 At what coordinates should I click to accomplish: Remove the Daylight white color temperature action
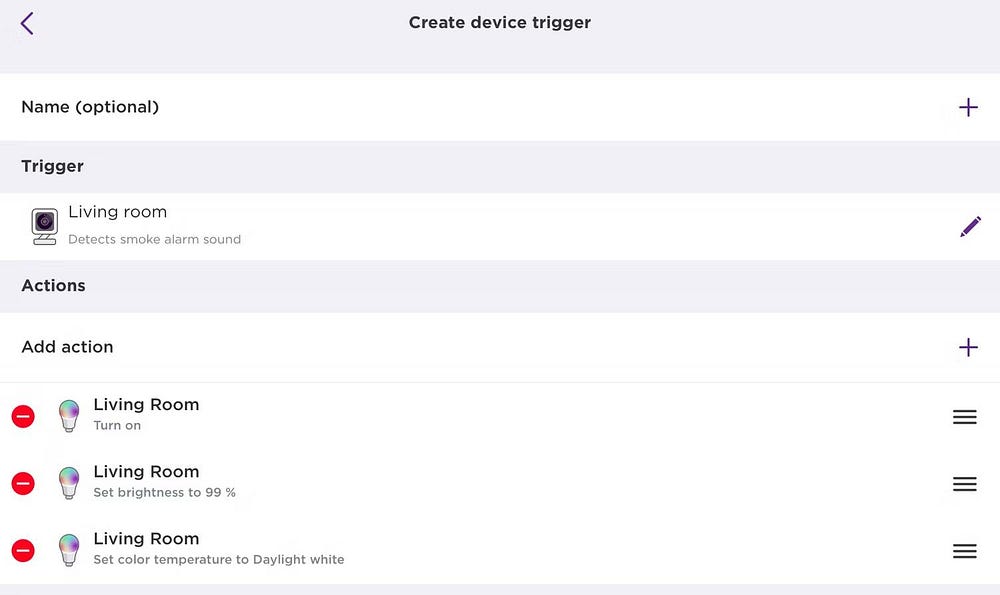(23, 550)
